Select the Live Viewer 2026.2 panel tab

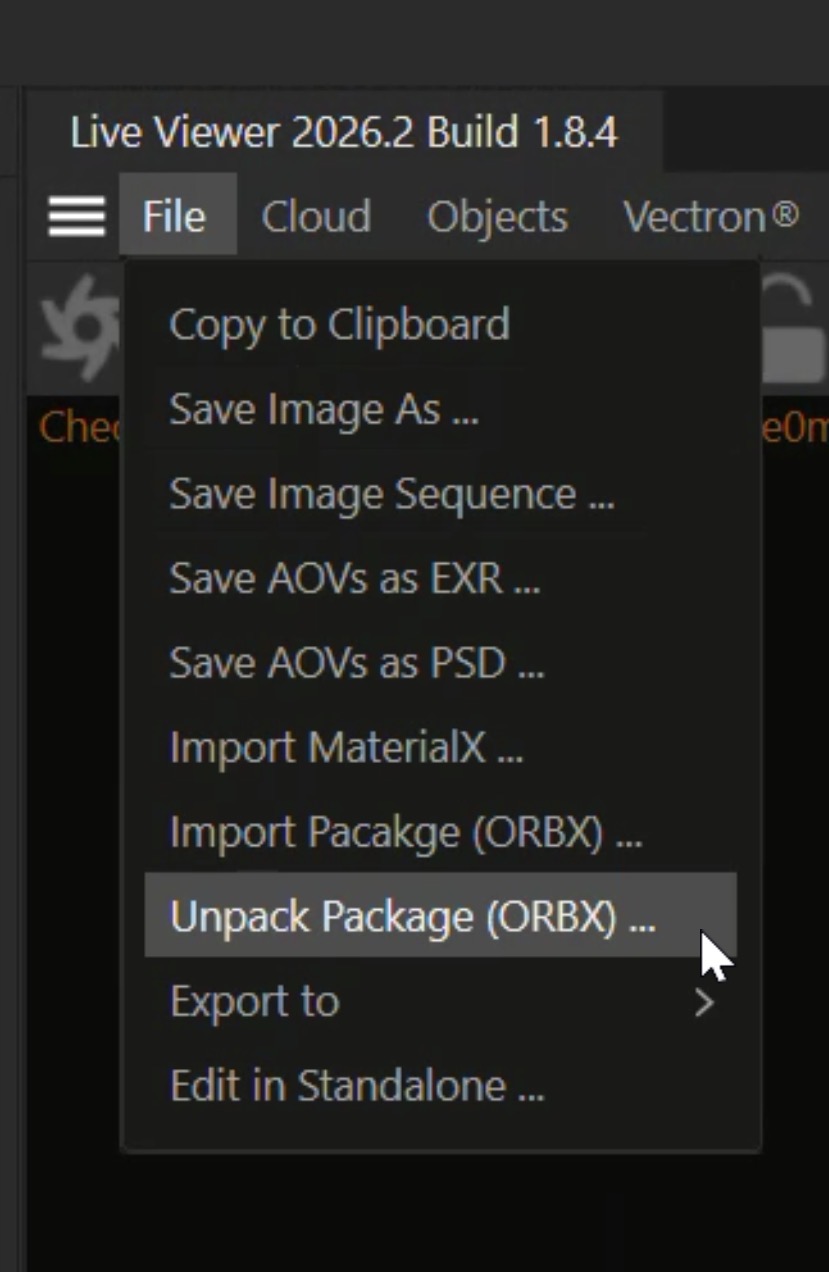(x=344, y=132)
